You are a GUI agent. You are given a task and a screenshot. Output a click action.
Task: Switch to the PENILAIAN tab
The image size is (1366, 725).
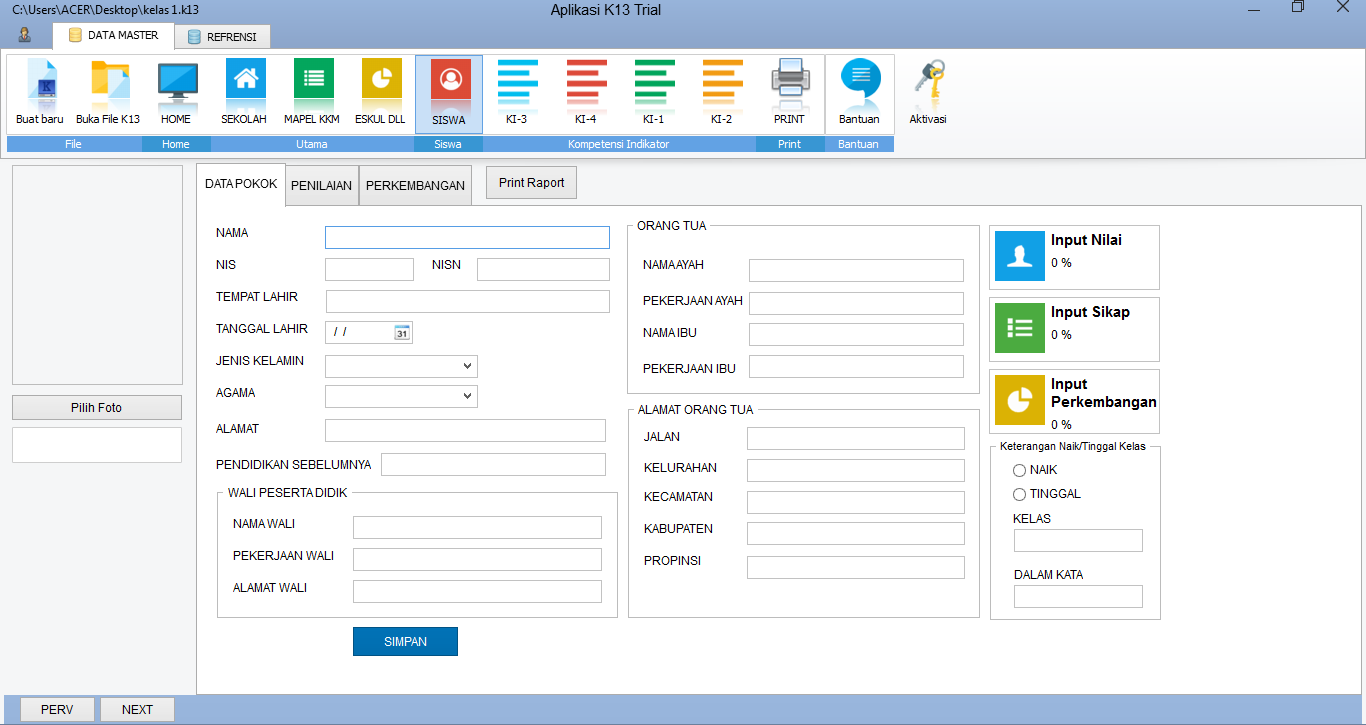pyautogui.click(x=321, y=186)
